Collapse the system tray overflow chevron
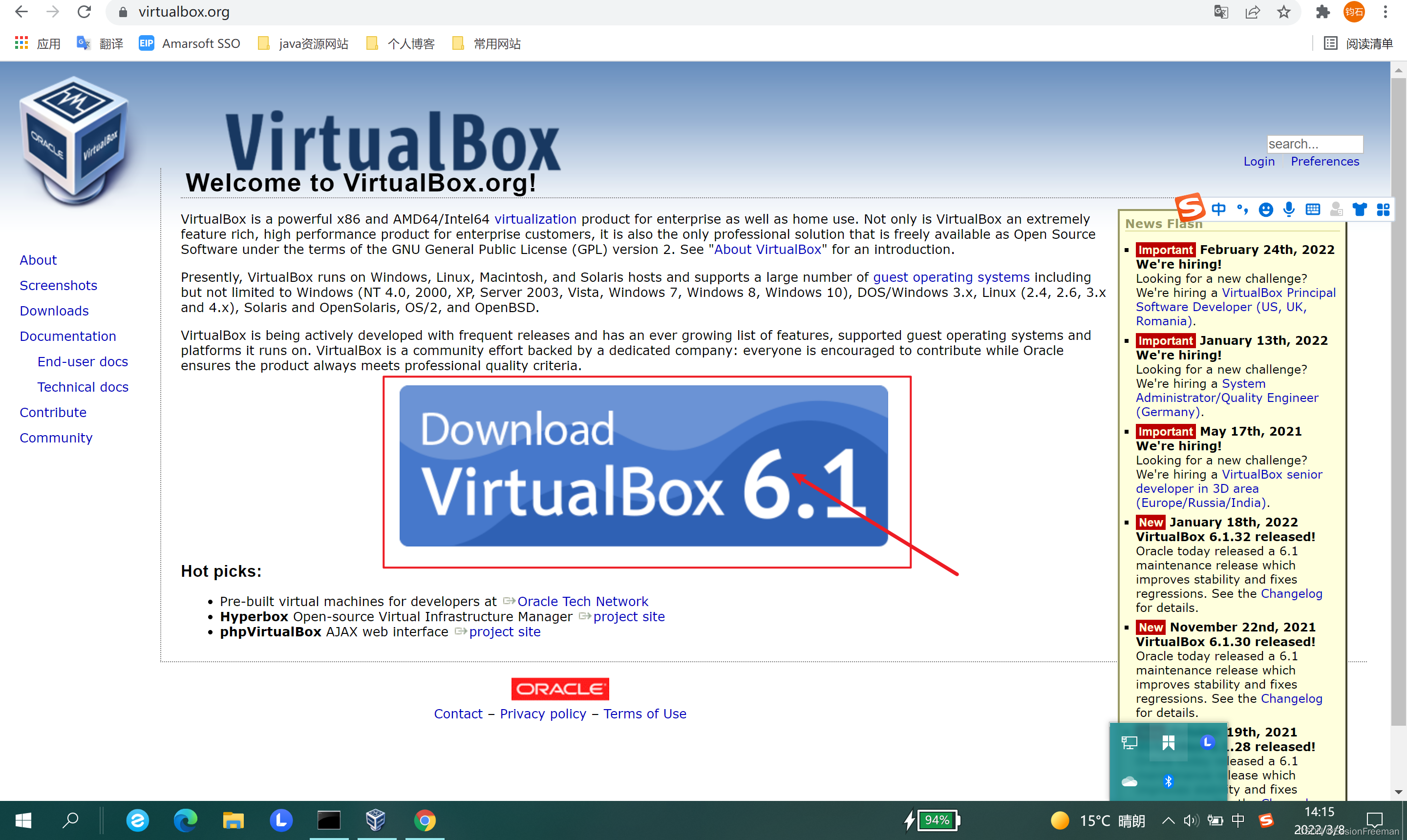This screenshot has width=1407, height=840. point(1168,821)
